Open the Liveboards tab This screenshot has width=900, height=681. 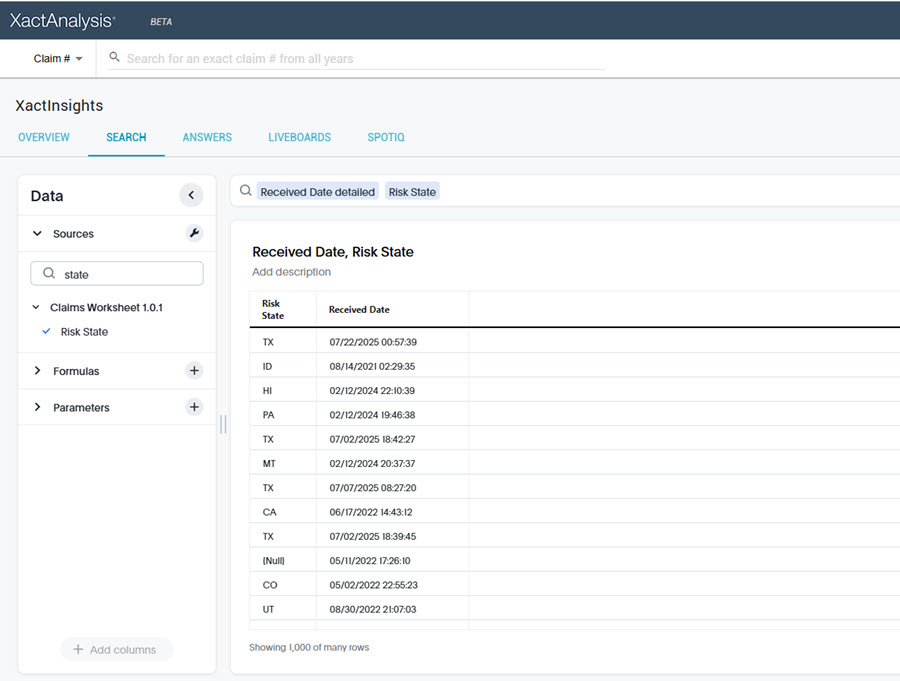pyautogui.click(x=299, y=137)
